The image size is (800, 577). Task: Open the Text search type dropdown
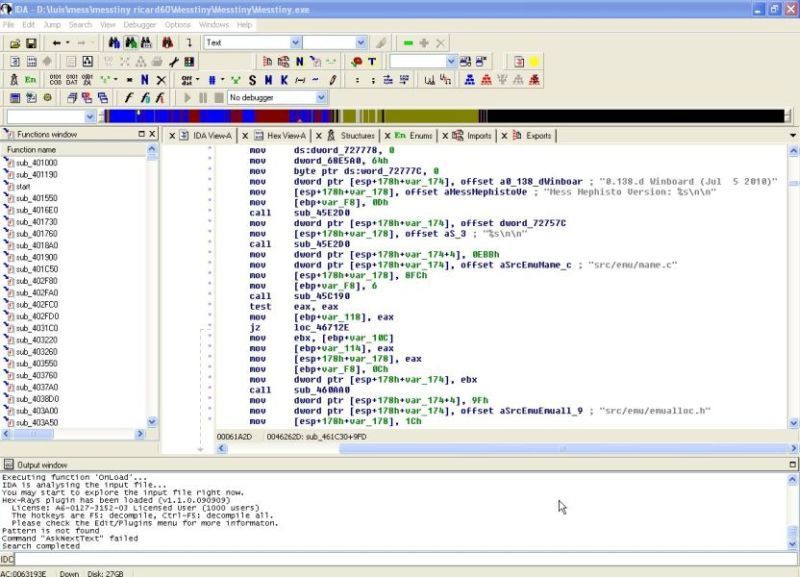295,43
